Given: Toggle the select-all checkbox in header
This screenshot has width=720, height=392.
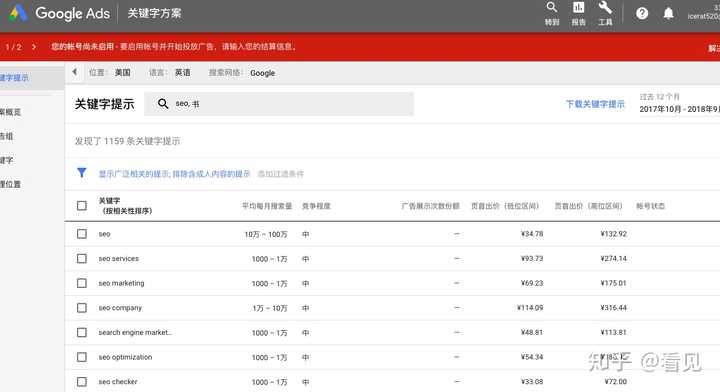Looking at the screenshot, I should 82,206.
